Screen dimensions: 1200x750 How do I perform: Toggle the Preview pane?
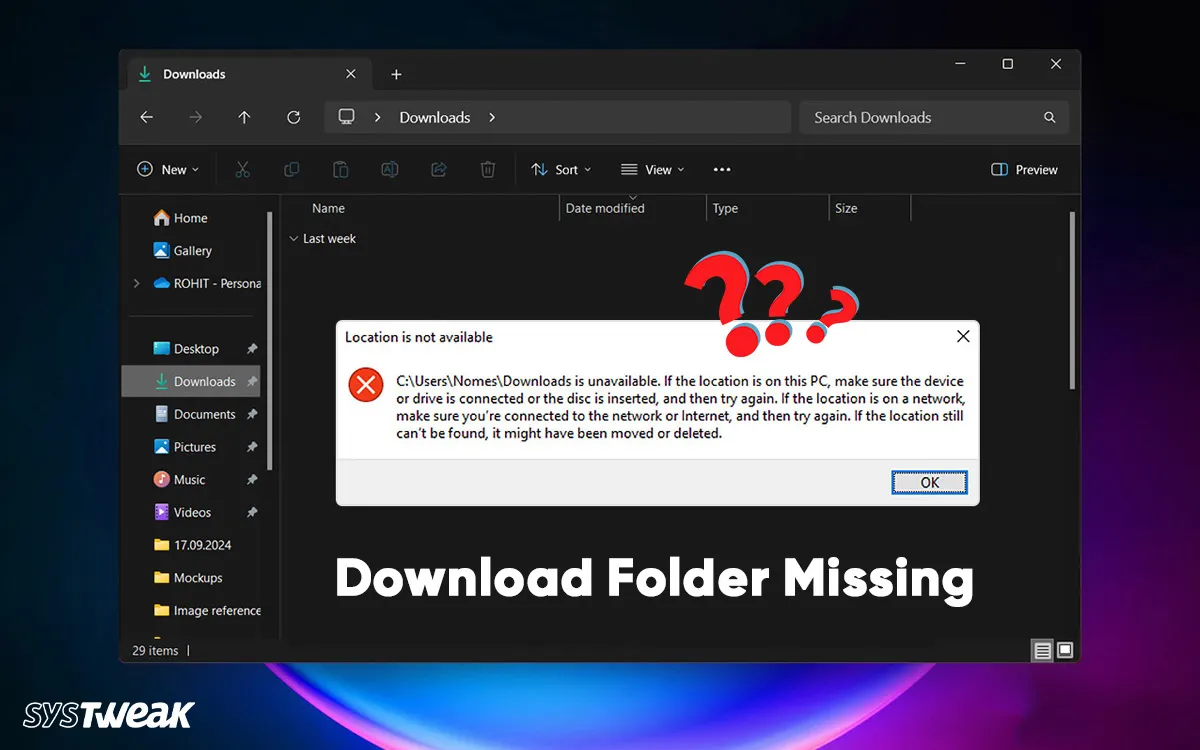1024,170
